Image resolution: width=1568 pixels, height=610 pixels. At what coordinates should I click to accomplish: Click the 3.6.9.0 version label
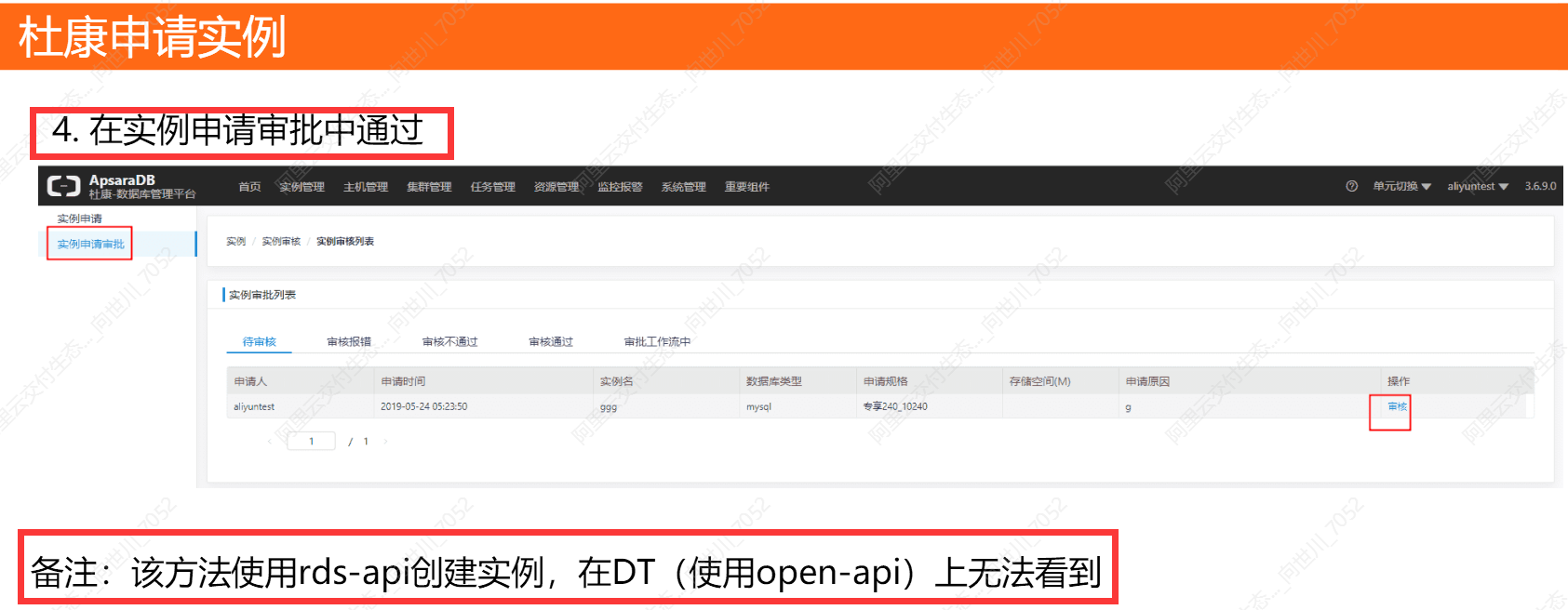pyautogui.click(x=1541, y=186)
